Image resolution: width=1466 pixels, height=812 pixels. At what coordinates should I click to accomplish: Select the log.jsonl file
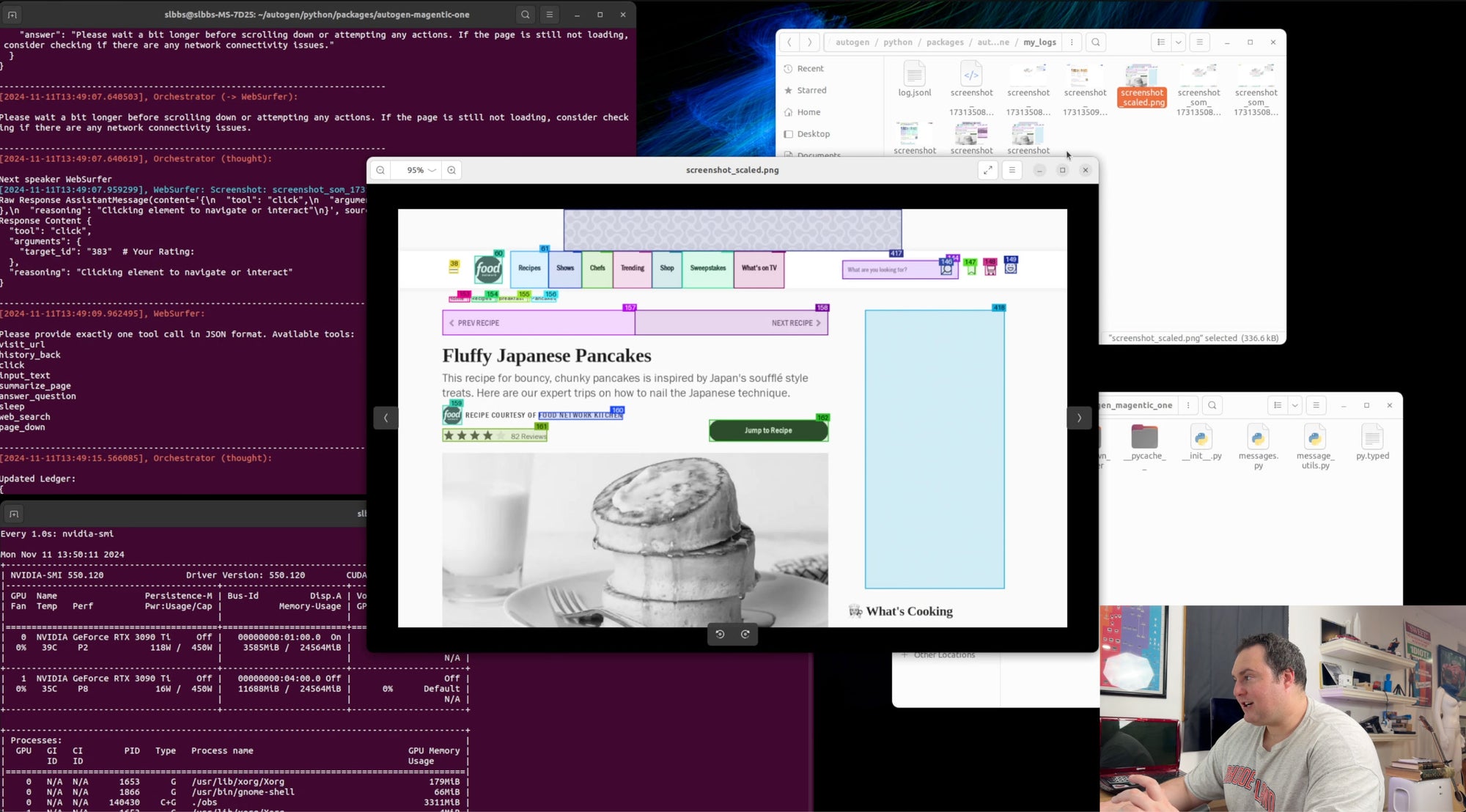click(915, 79)
